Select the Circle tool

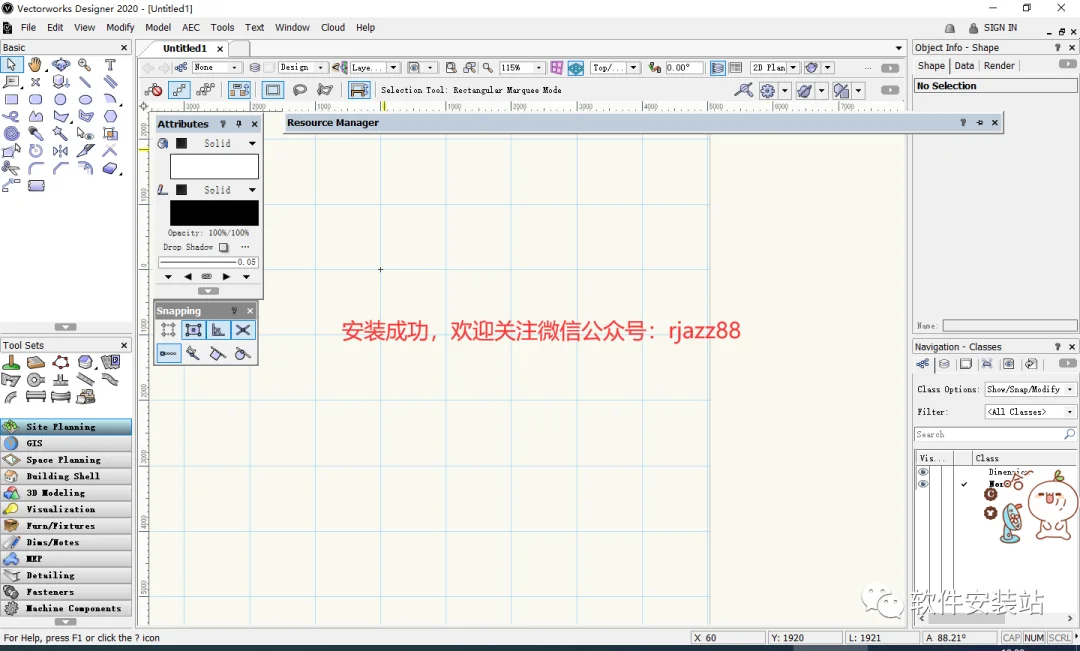tap(61, 99)
